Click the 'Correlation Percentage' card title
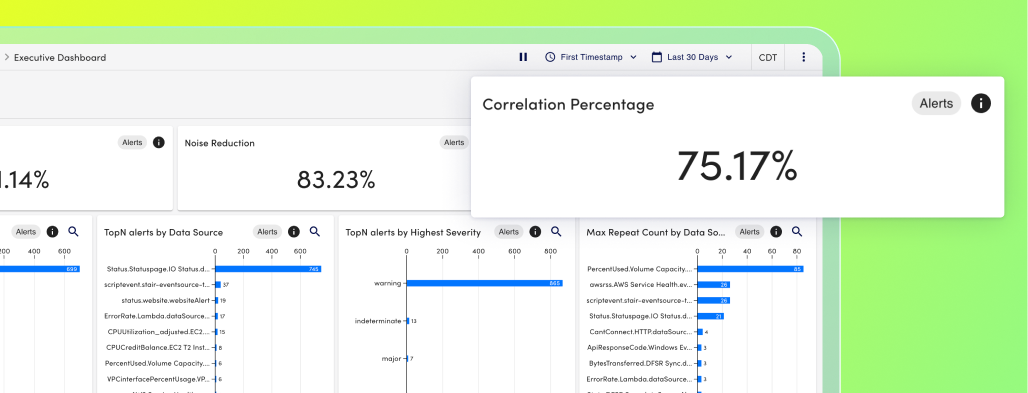The height and width of the screenshot is (393, 1028). pos(568,104)
